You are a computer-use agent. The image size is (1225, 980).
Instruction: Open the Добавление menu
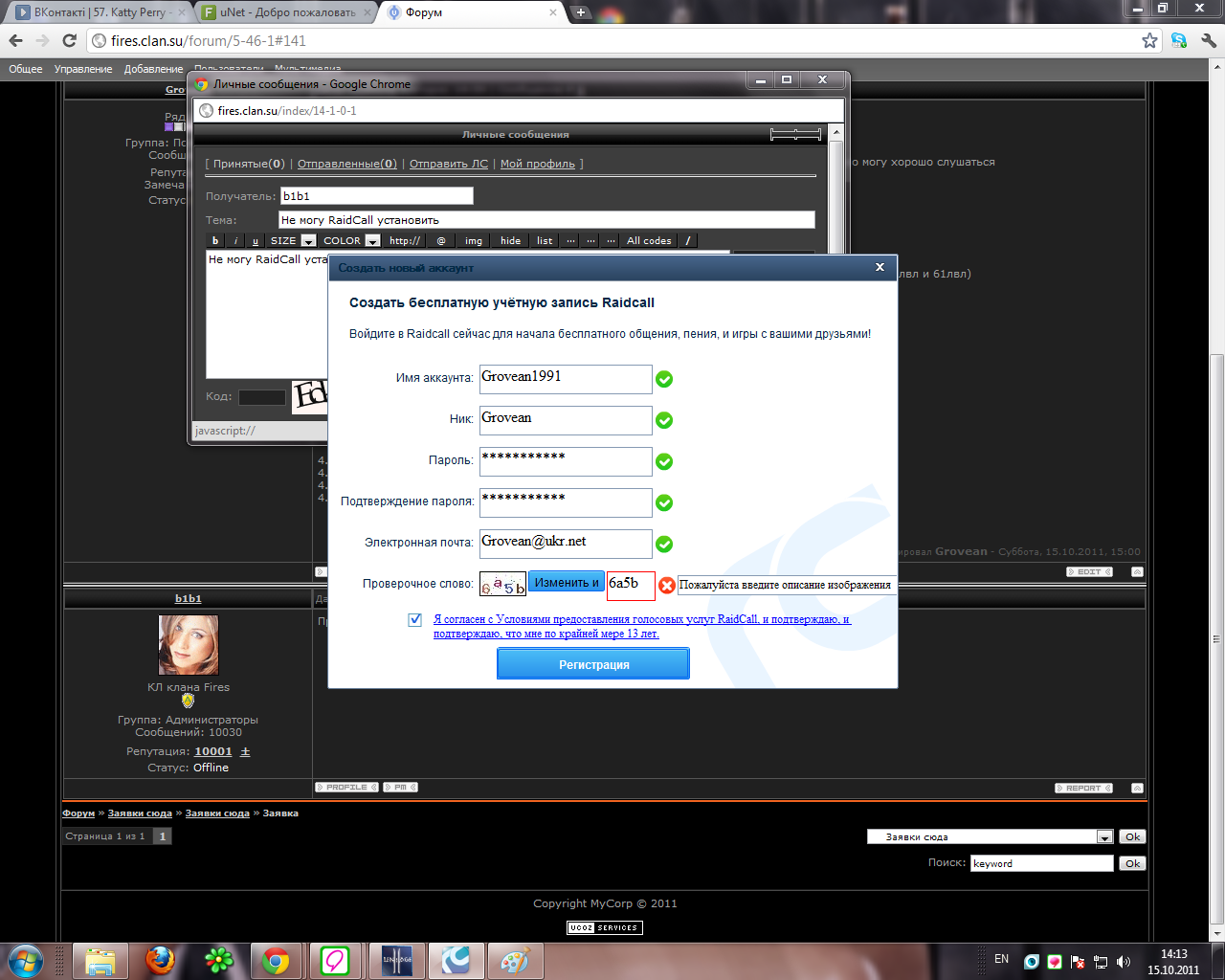click(153, 69)
